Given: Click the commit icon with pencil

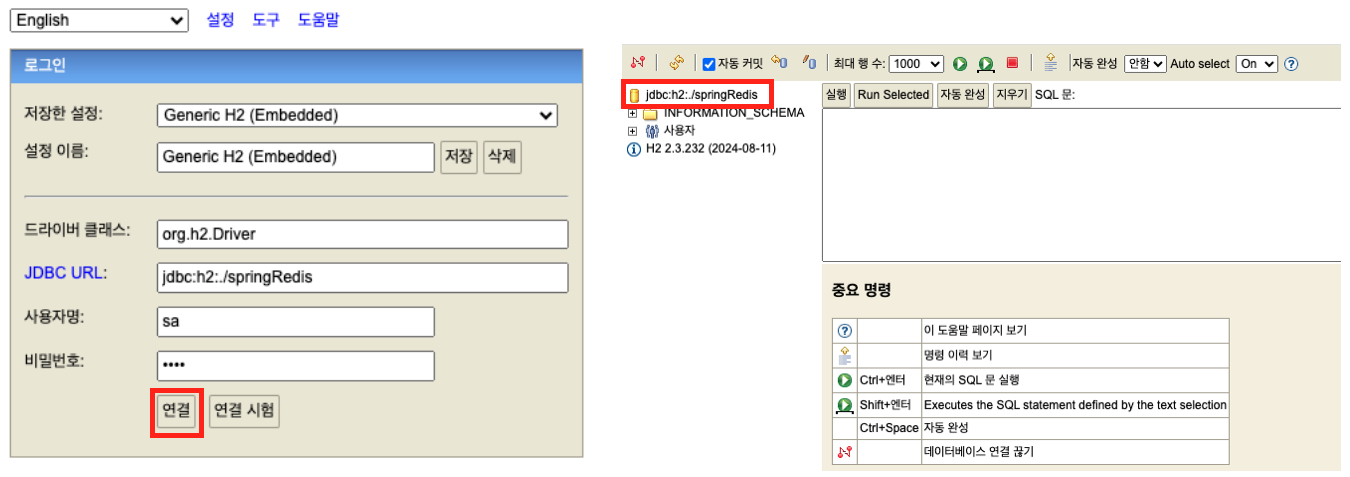Looking at the screenshot, I should [809, 63].
